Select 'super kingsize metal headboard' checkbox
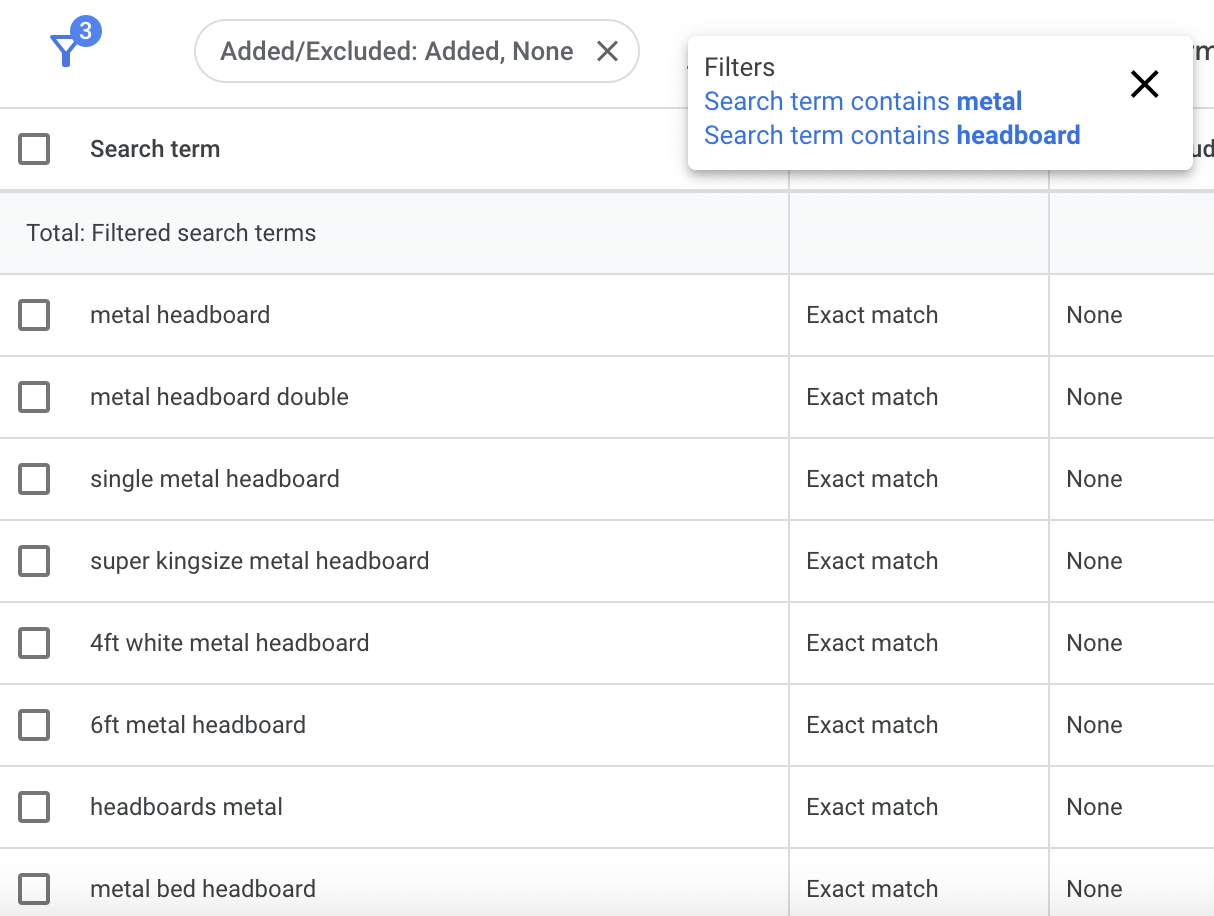This screenshot has height=916, width=1214. point(34,561)
